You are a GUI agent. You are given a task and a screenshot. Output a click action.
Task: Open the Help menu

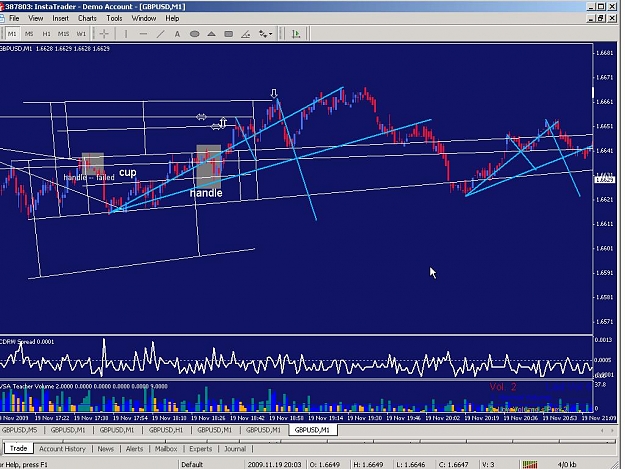click(x=172, y=18)
